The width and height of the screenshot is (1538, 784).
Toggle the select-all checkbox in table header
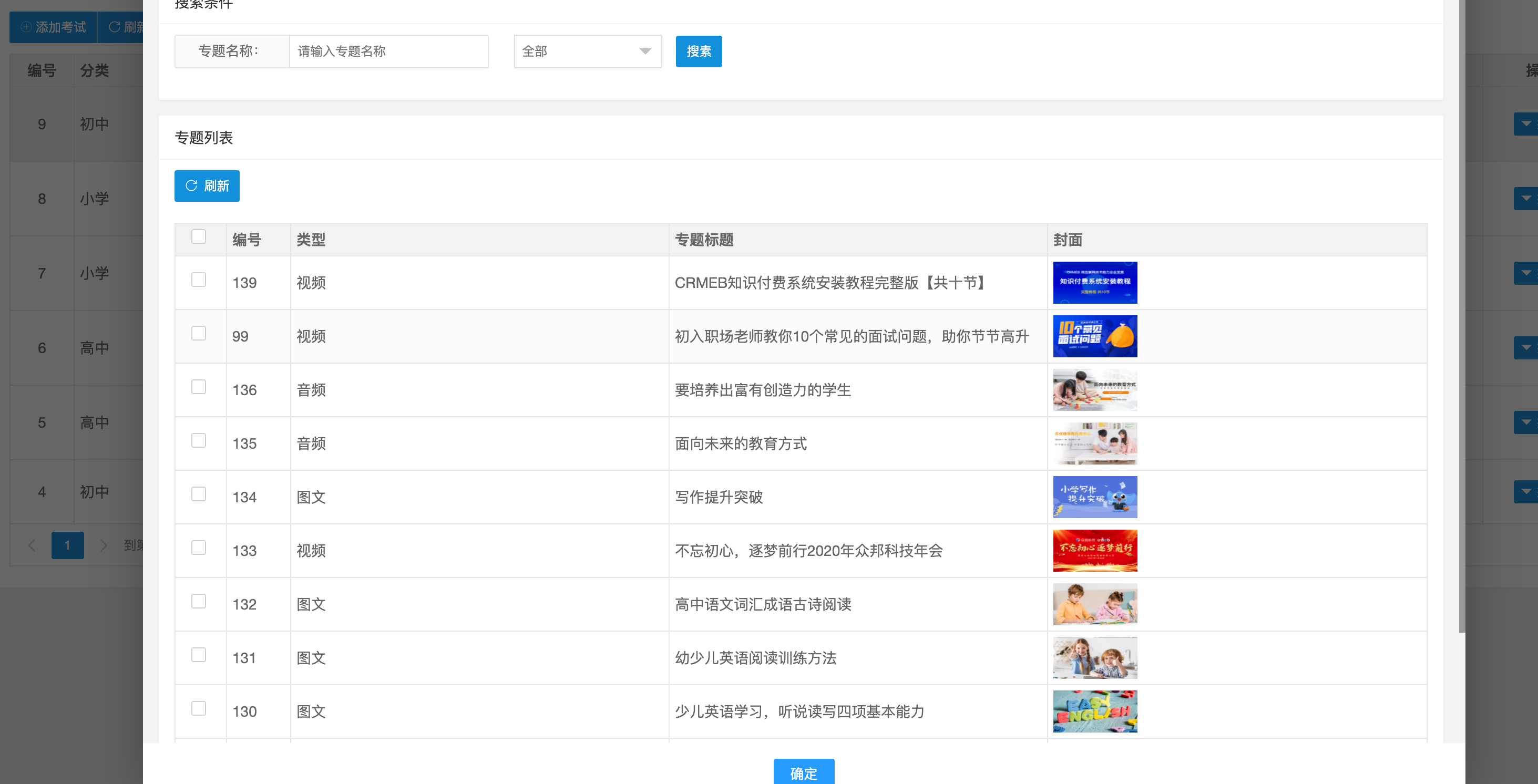[199, 236]
